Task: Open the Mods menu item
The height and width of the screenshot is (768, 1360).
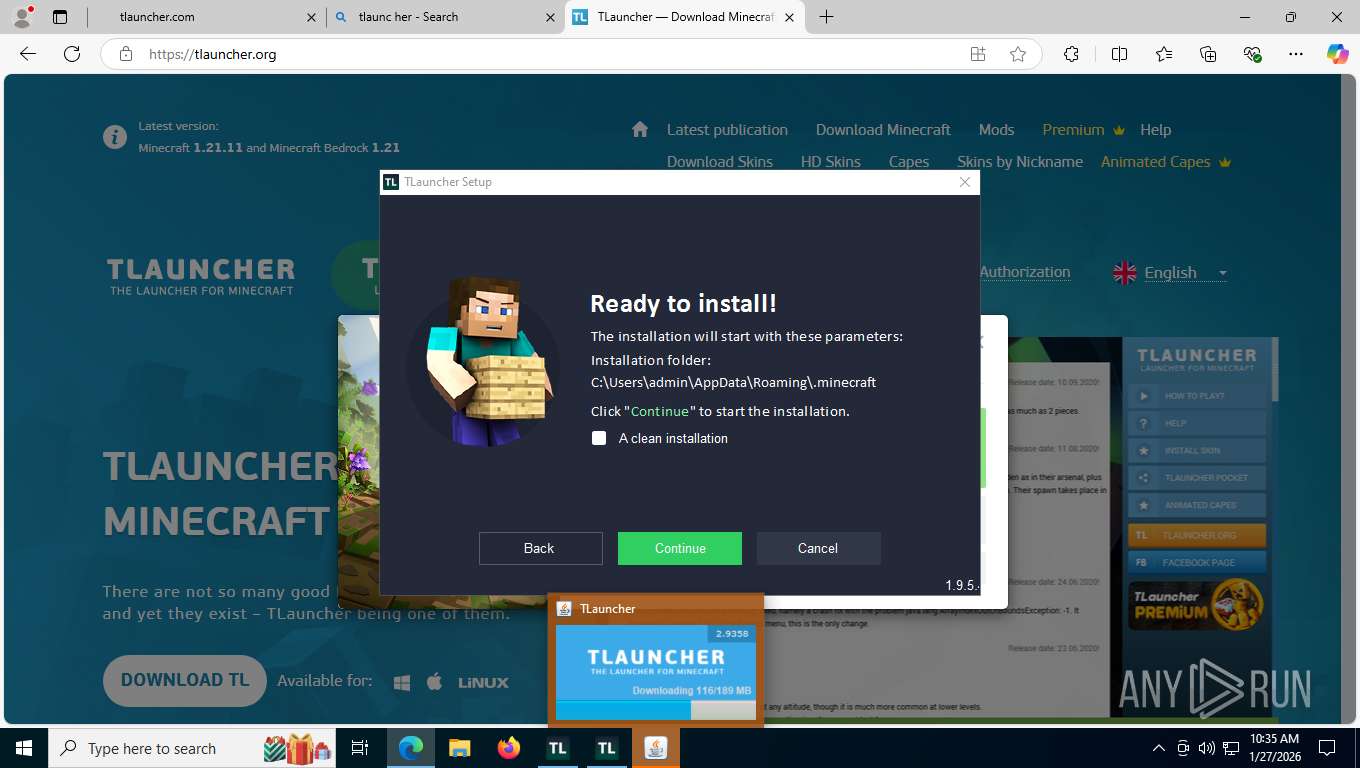Action: (996, 130)
